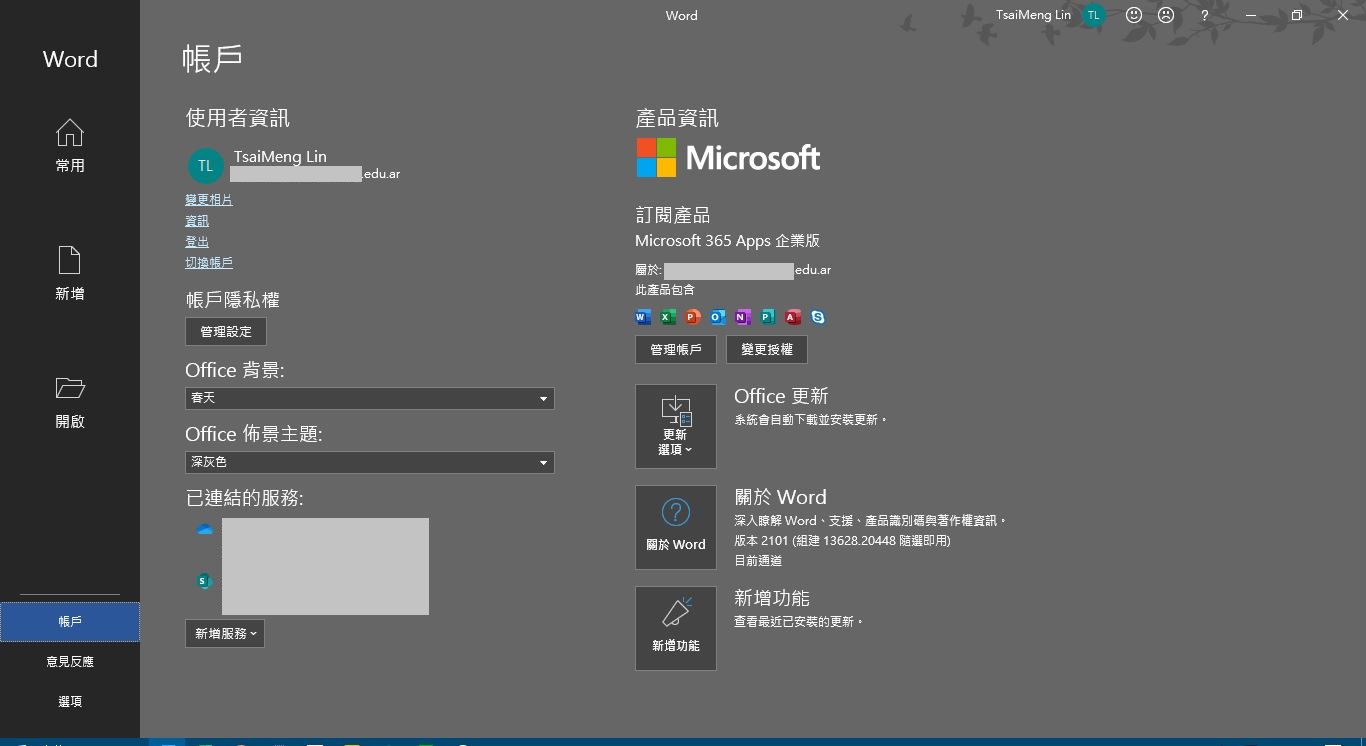The width and height of the screenshot is (1366, 746).
Task: Click the 變更相片 link
Action: tap(209, 200)
